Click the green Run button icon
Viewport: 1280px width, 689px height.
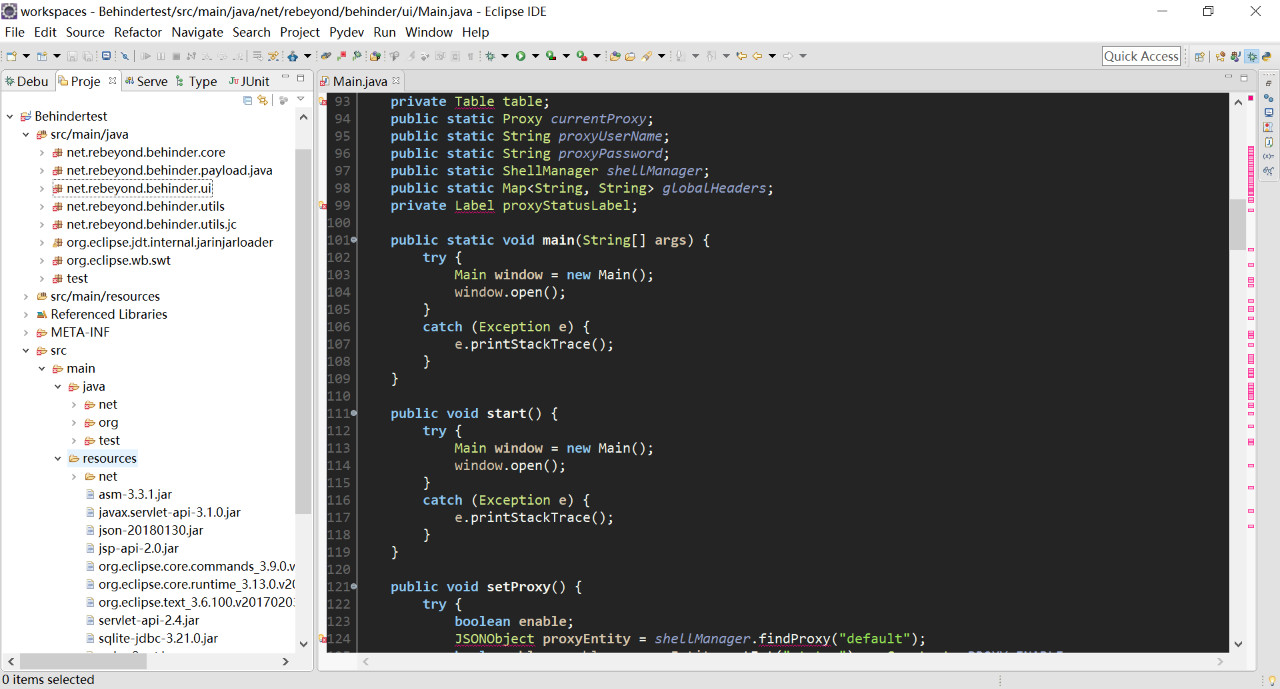point(520,56)
